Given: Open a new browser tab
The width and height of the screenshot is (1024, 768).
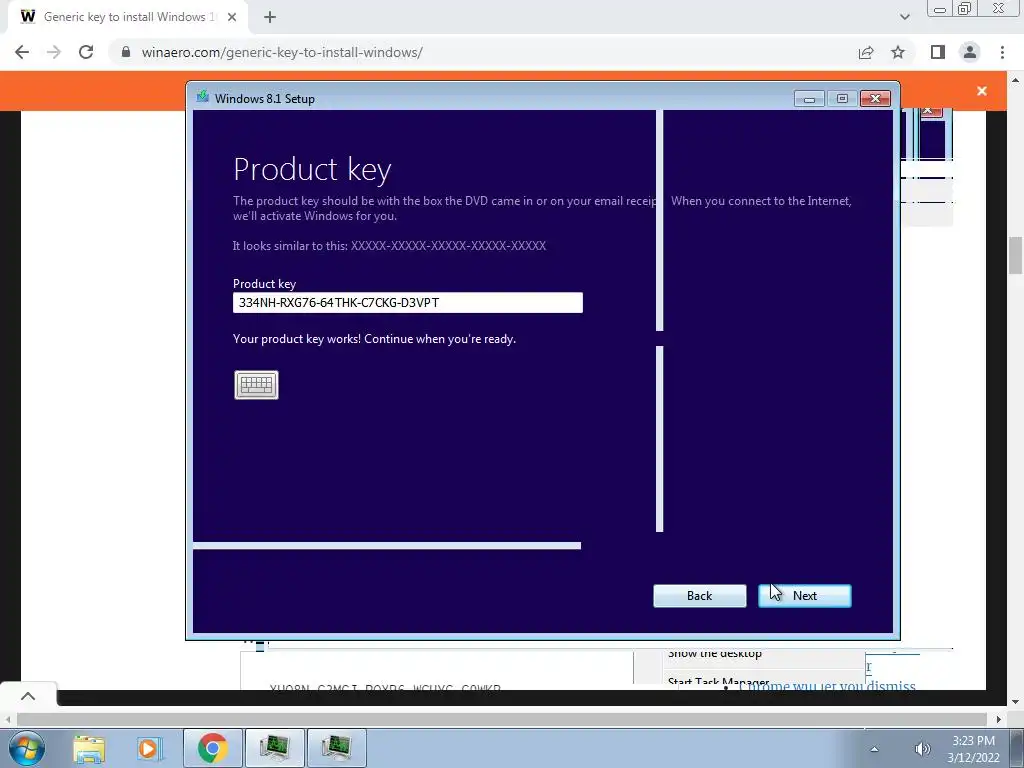Looking at the screenshot, I should [x=270, y=17].
